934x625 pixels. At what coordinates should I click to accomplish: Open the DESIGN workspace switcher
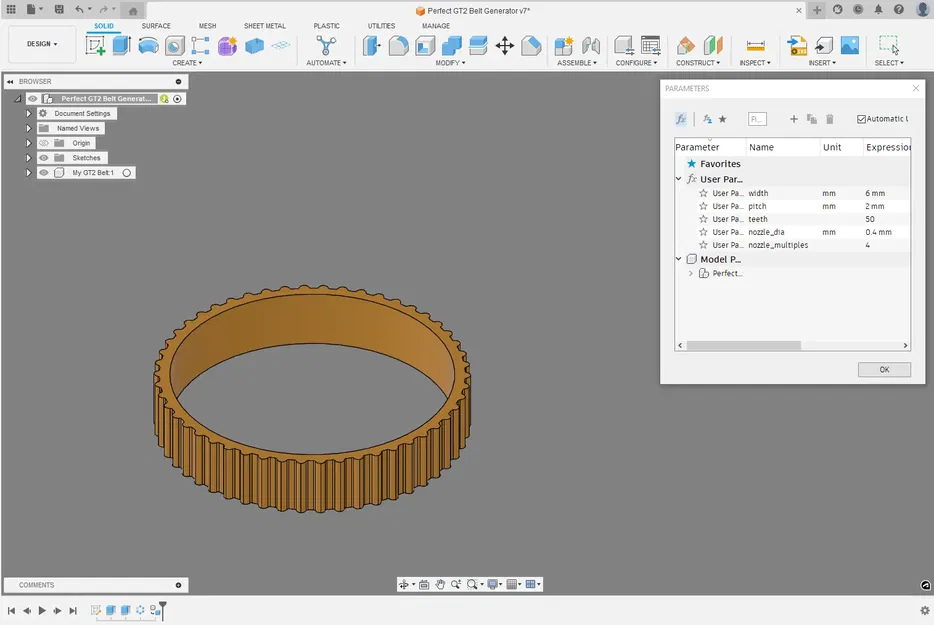pos(41,43)
